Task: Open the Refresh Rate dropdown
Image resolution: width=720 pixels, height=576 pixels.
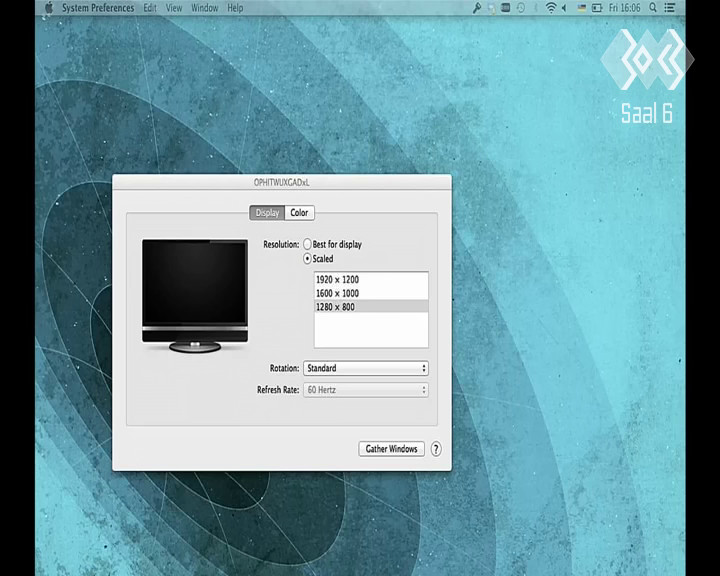Action: pyautogui.click(x=366, y=390)
